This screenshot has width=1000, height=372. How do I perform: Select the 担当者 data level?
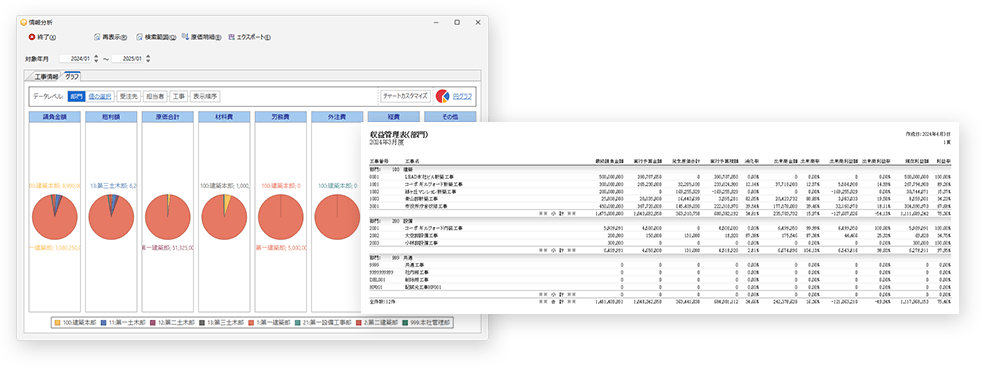(x=154, y=96)
